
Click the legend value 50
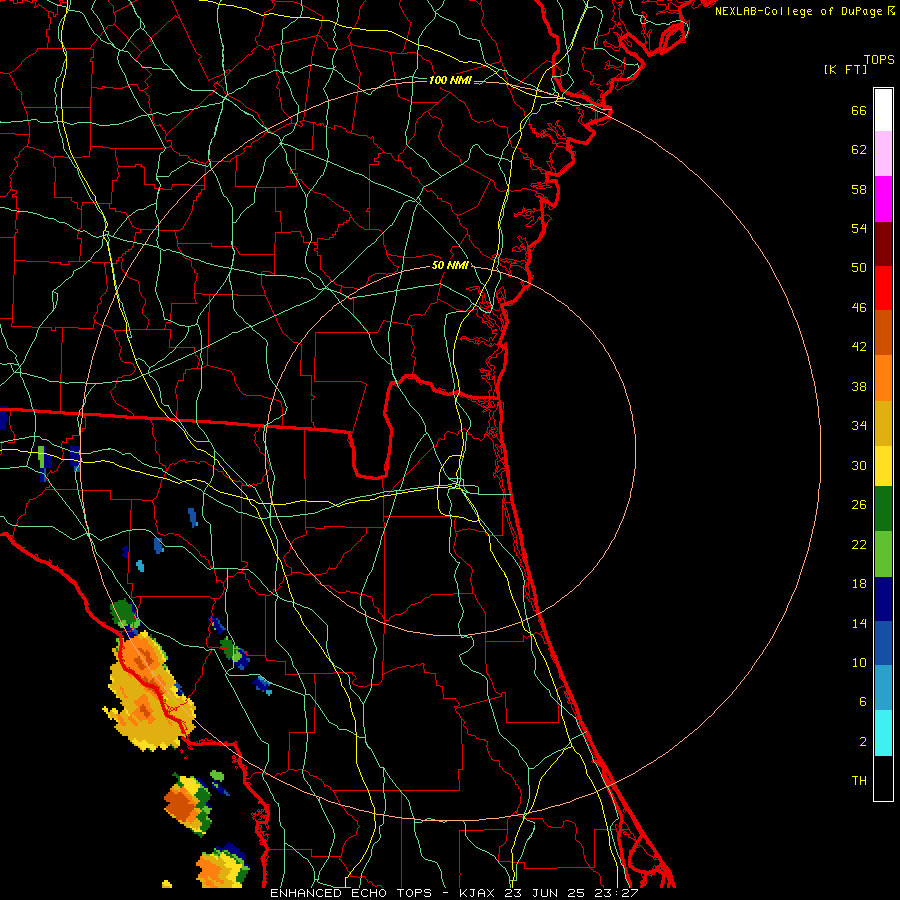point(859,268)
